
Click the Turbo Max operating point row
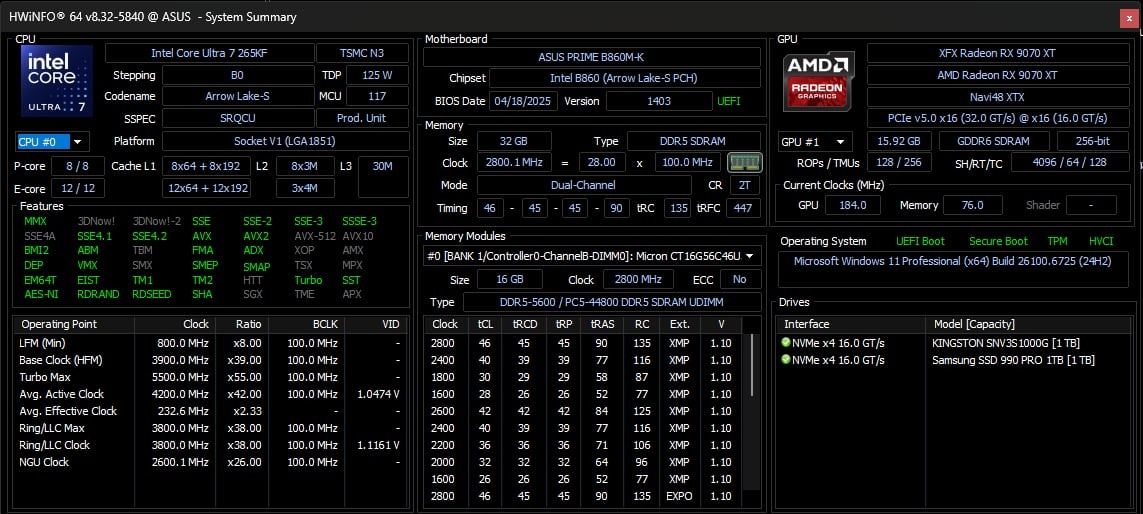[x=210, y=377]
